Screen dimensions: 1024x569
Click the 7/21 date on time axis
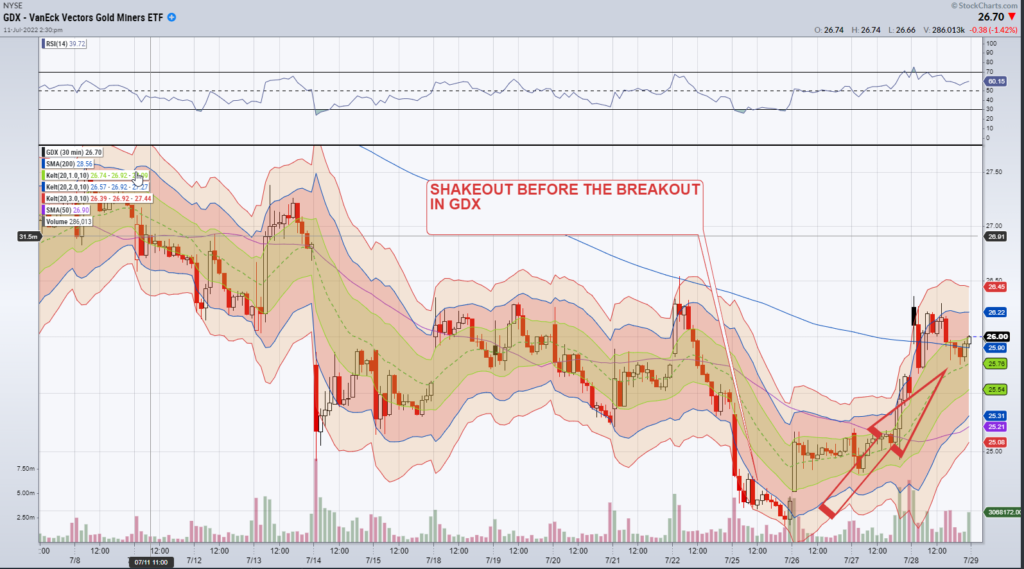613,561
